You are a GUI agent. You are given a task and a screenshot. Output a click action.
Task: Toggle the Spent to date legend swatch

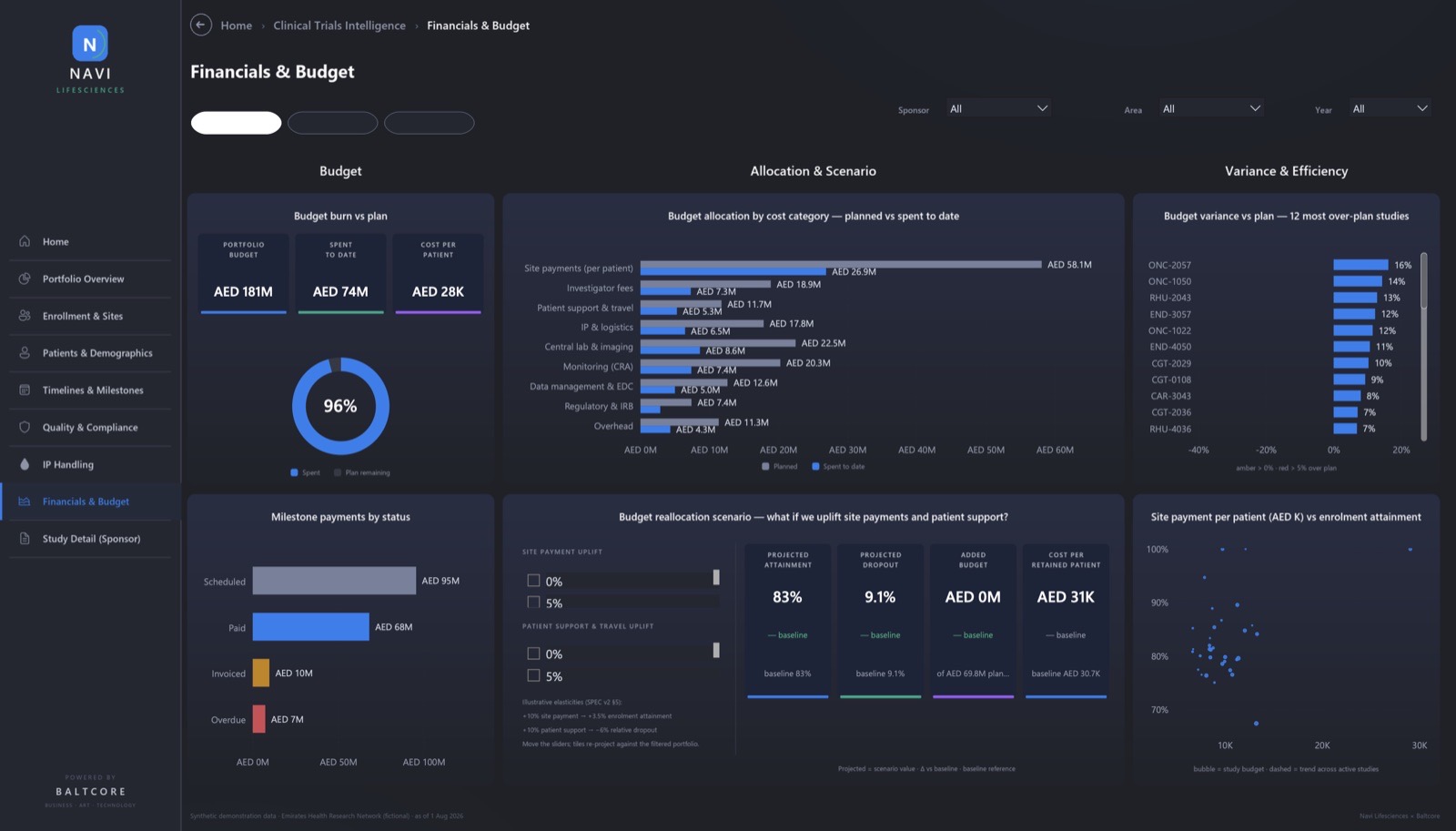click(815, 466)
